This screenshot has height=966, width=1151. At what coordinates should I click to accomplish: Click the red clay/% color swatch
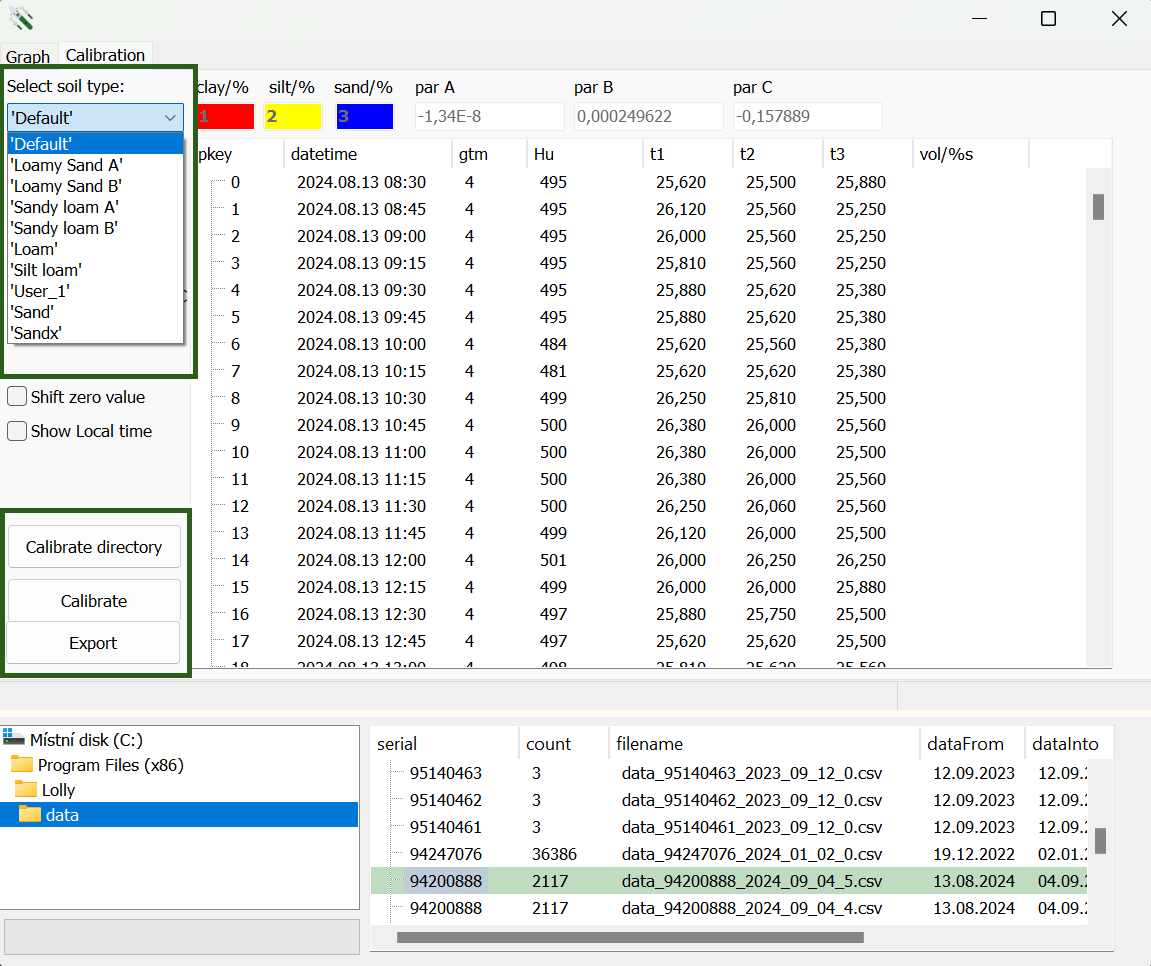click(x=226, y=116)
